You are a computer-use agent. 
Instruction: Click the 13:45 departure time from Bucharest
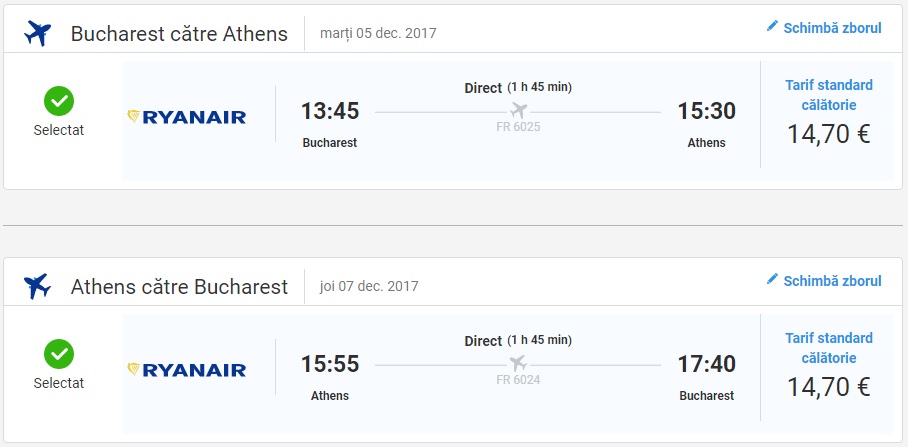coord(330,111)
